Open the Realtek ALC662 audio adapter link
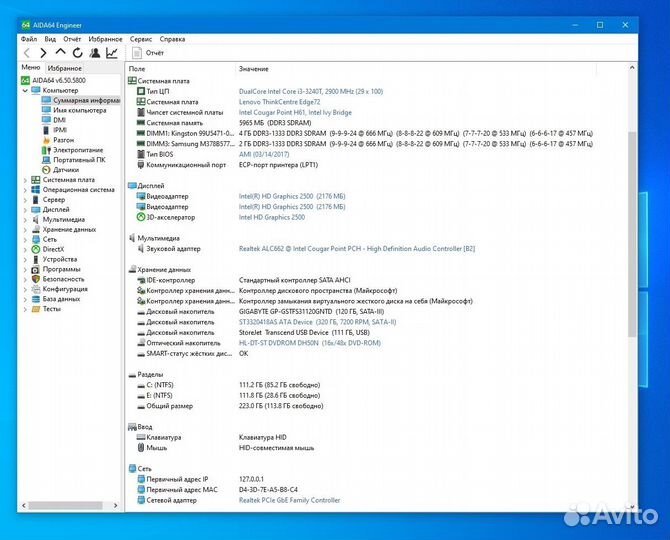This screenshot has height=540, width=670. coord(357,249)
